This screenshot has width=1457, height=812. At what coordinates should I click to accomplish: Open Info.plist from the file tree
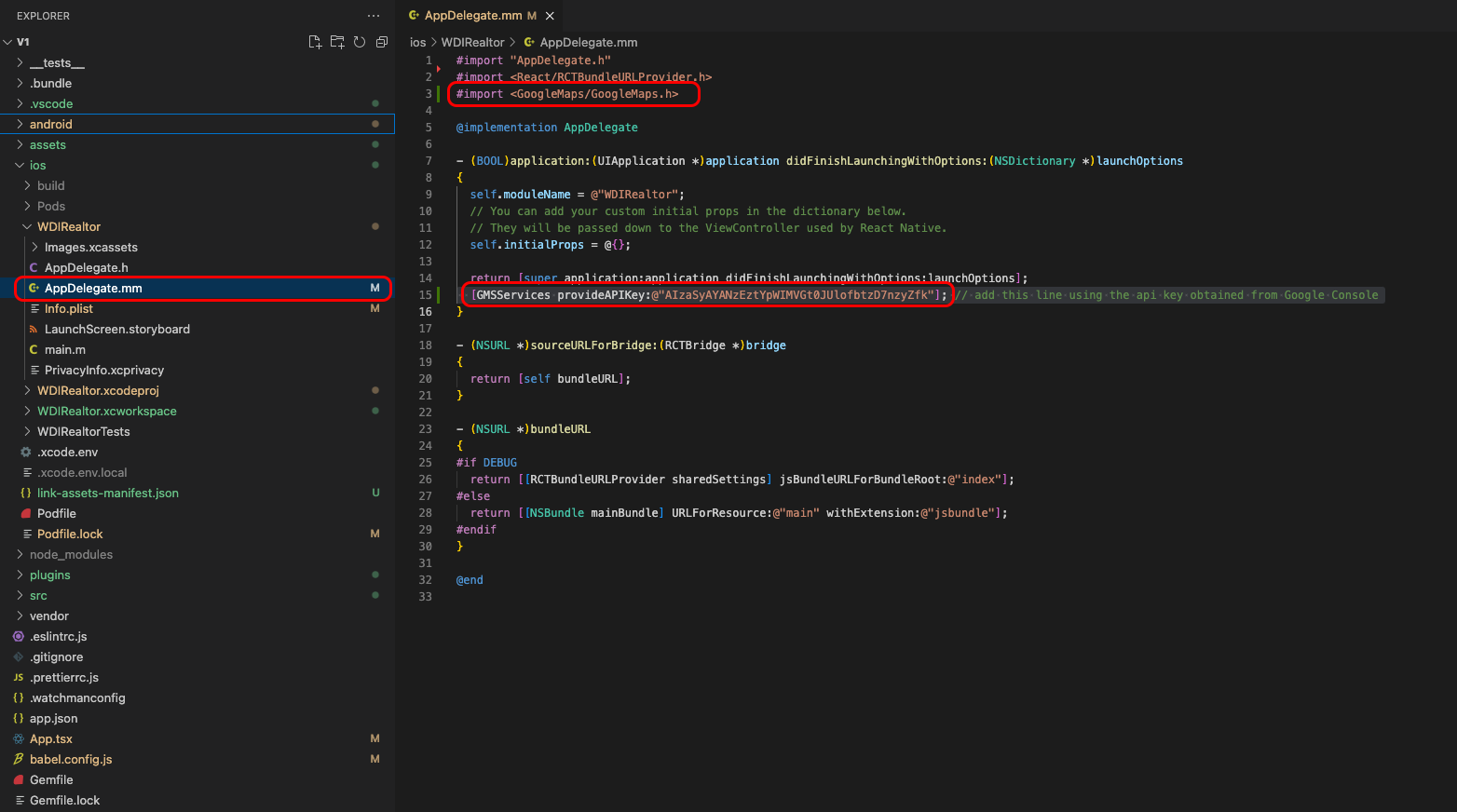tap(69, 309)
